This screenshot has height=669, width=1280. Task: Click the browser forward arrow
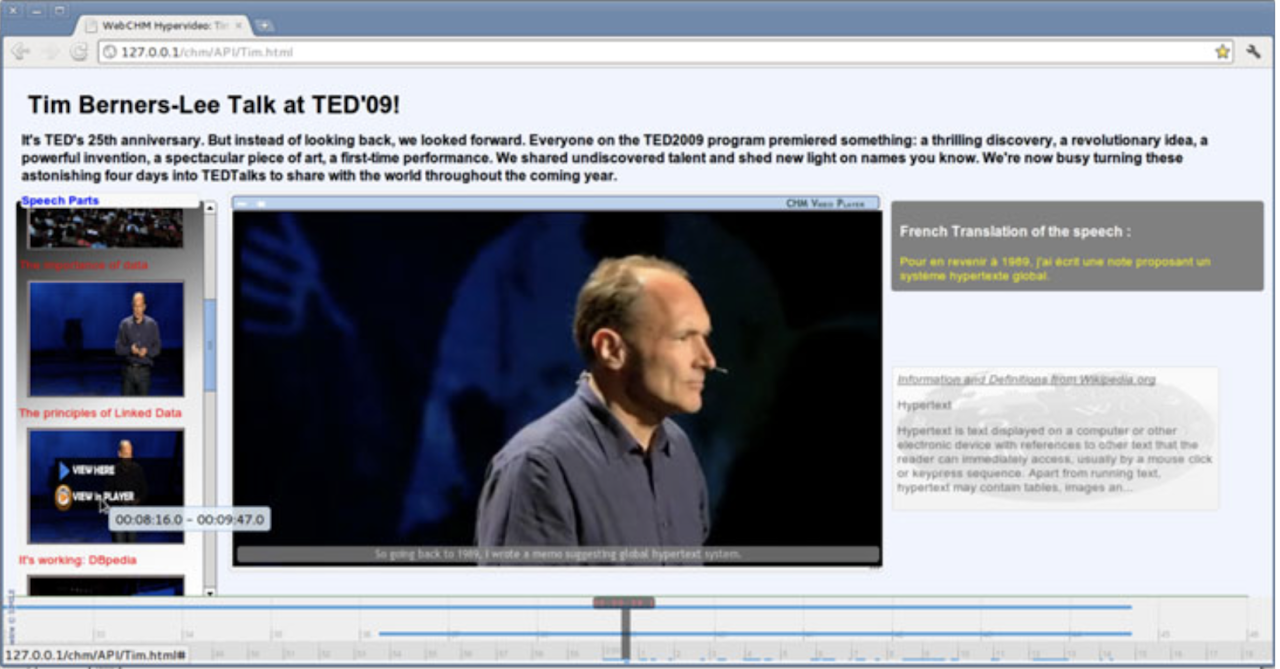pos(49,52)
